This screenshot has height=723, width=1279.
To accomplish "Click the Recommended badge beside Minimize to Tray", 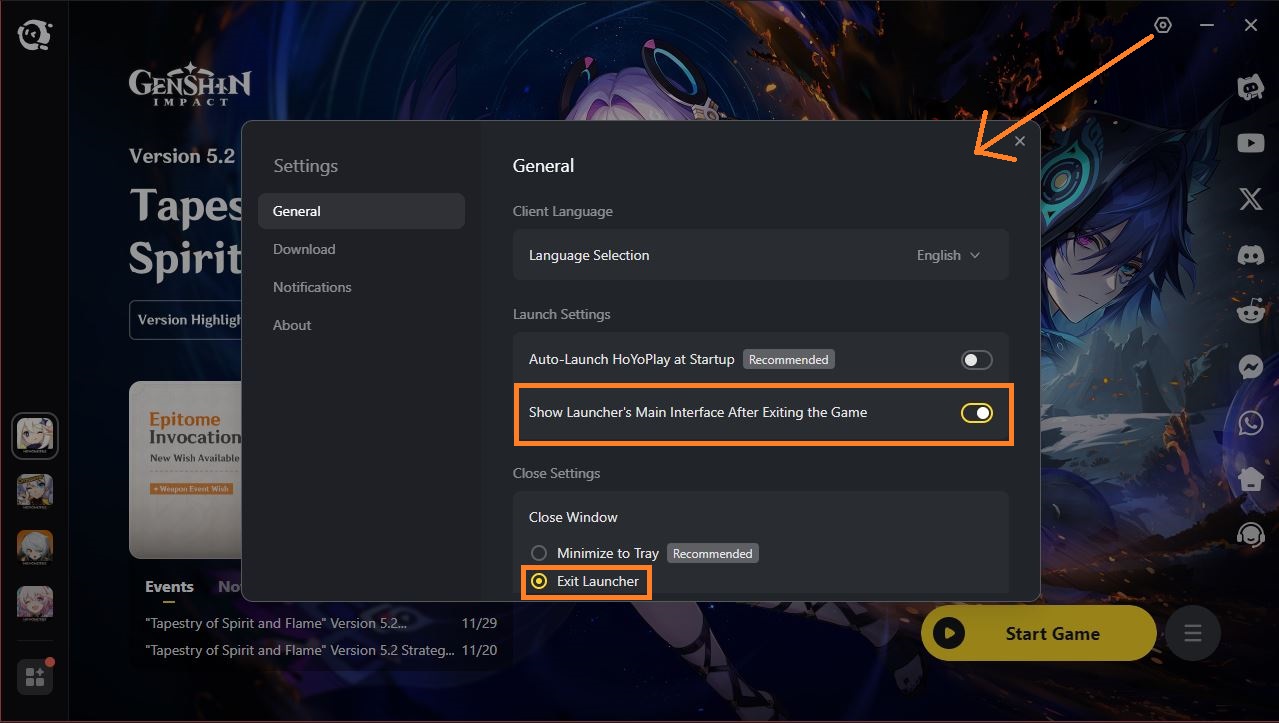I will pyautogui.click(x=712, y=553).
